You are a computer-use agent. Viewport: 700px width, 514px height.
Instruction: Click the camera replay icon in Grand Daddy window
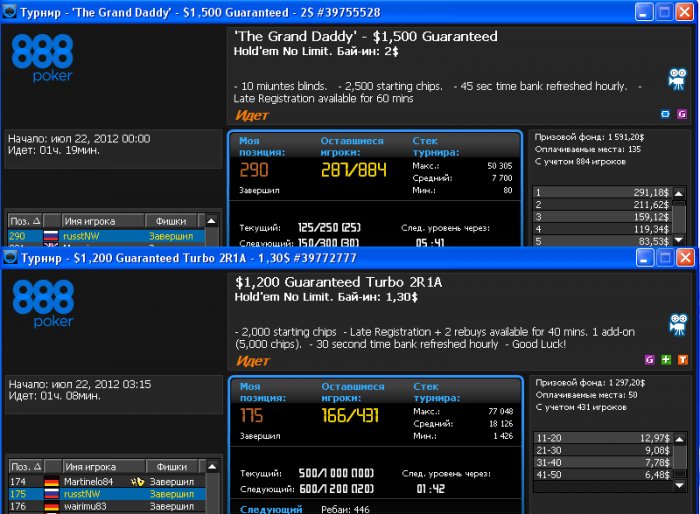(x=678, y=79)
